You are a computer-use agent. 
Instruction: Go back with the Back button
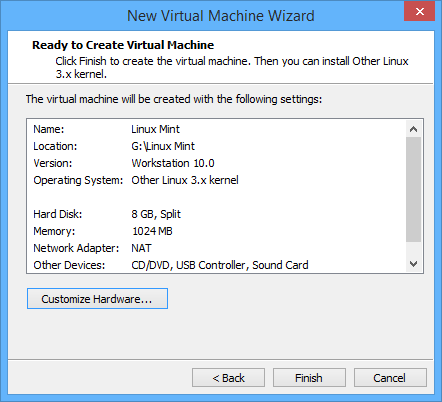228,378
